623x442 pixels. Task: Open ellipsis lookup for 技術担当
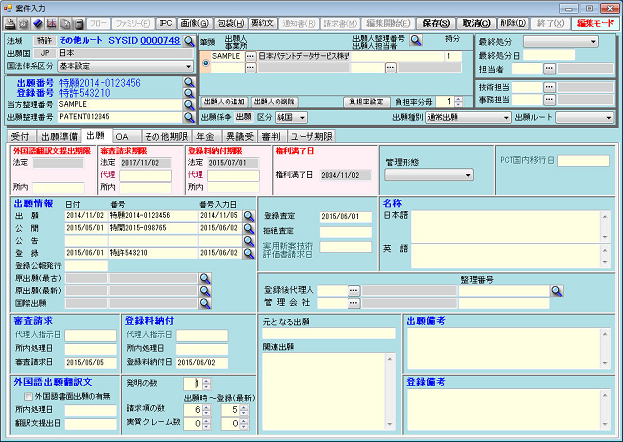[549, 87]
